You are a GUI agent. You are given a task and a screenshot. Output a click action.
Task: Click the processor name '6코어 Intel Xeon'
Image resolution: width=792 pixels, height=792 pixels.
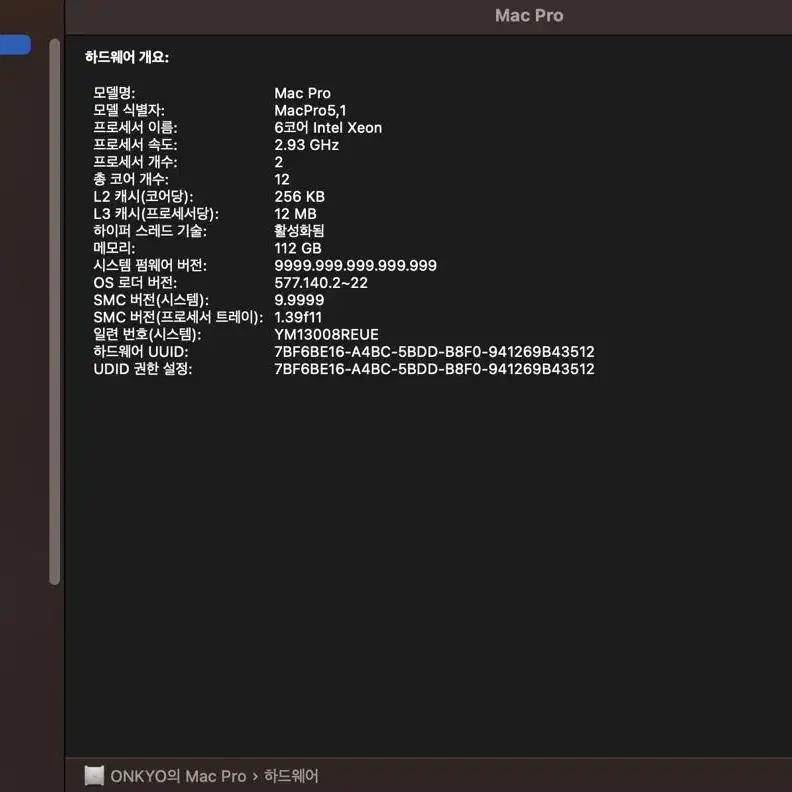[328, 127]
